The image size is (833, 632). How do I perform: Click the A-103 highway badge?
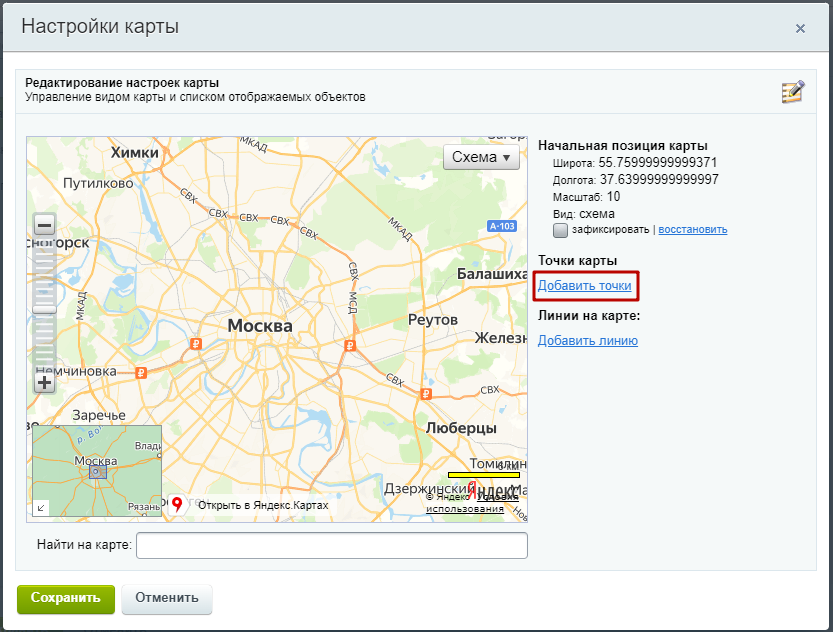coord(502,226)
